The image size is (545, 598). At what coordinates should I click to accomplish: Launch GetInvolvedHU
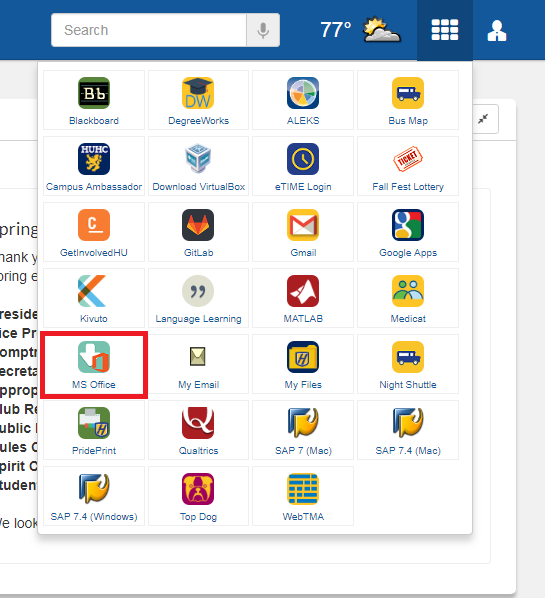94,232
